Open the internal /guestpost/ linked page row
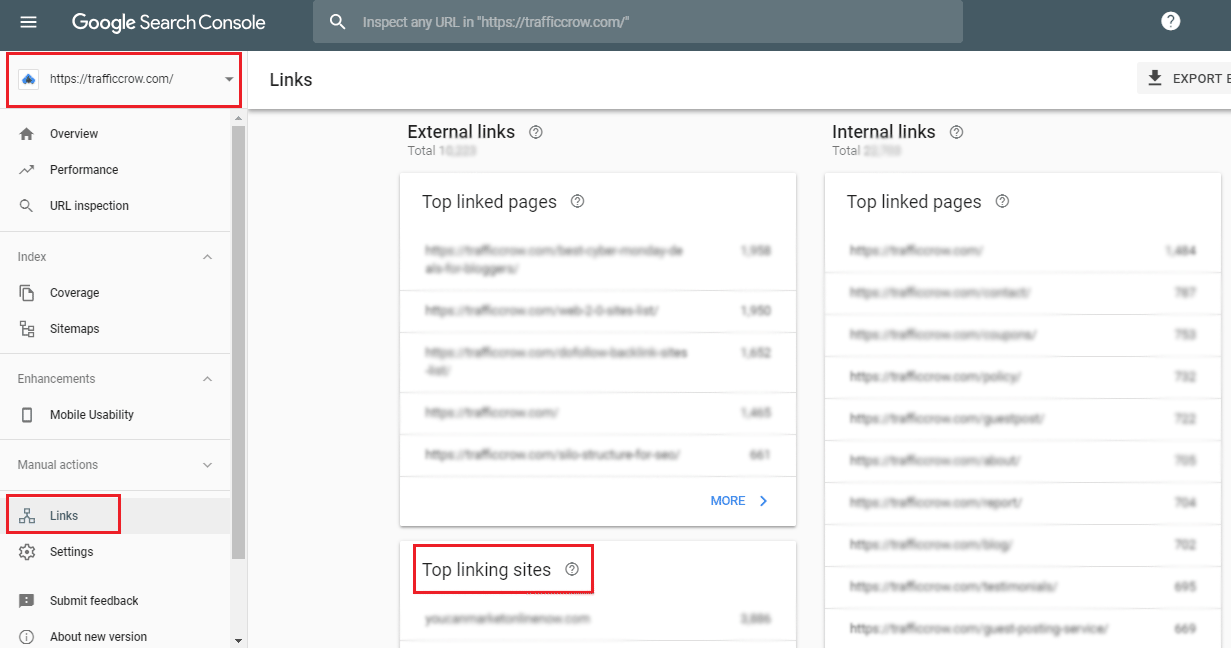The width and height of the screenshot is (1231, 648). pos(1023,419)
